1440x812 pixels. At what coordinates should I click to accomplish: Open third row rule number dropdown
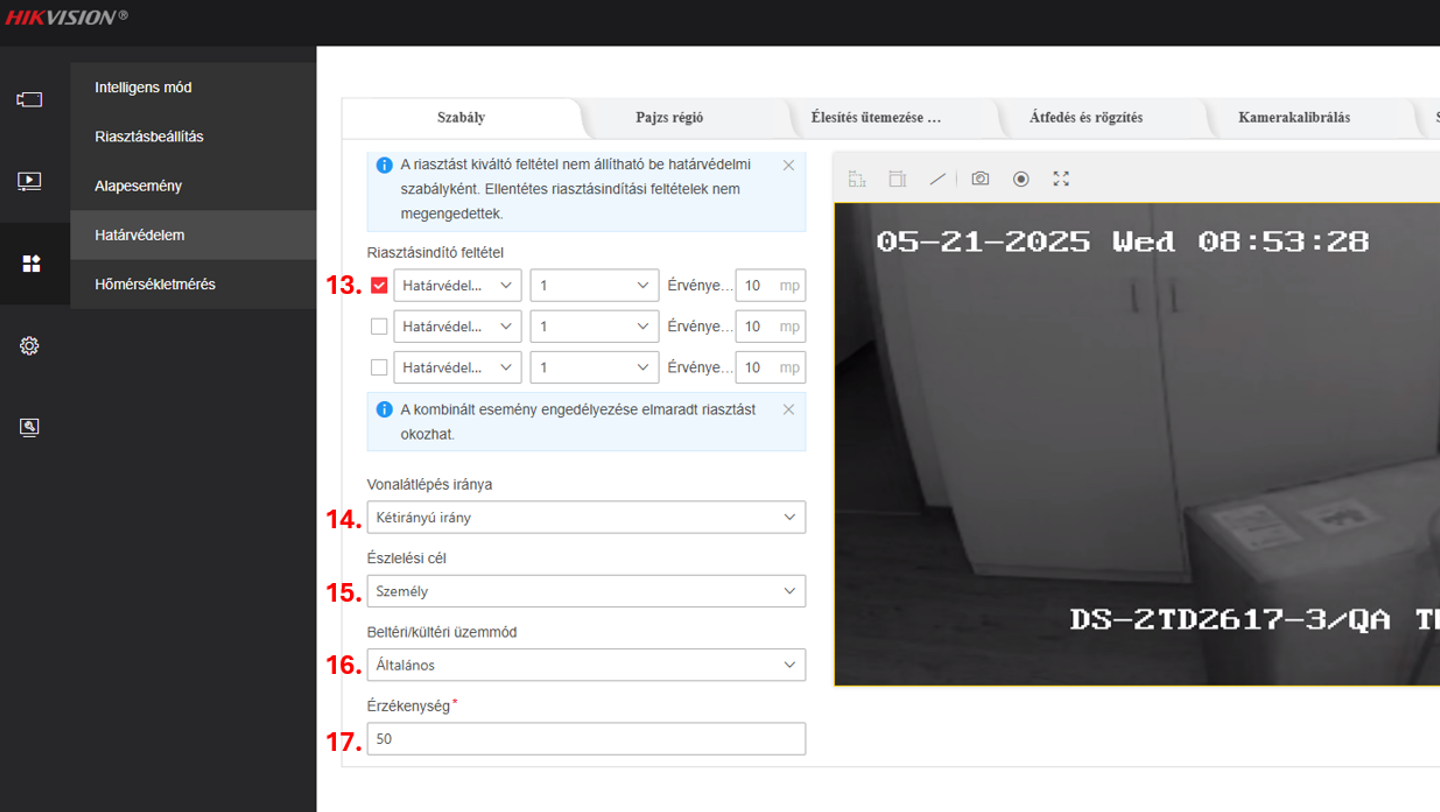594,367
